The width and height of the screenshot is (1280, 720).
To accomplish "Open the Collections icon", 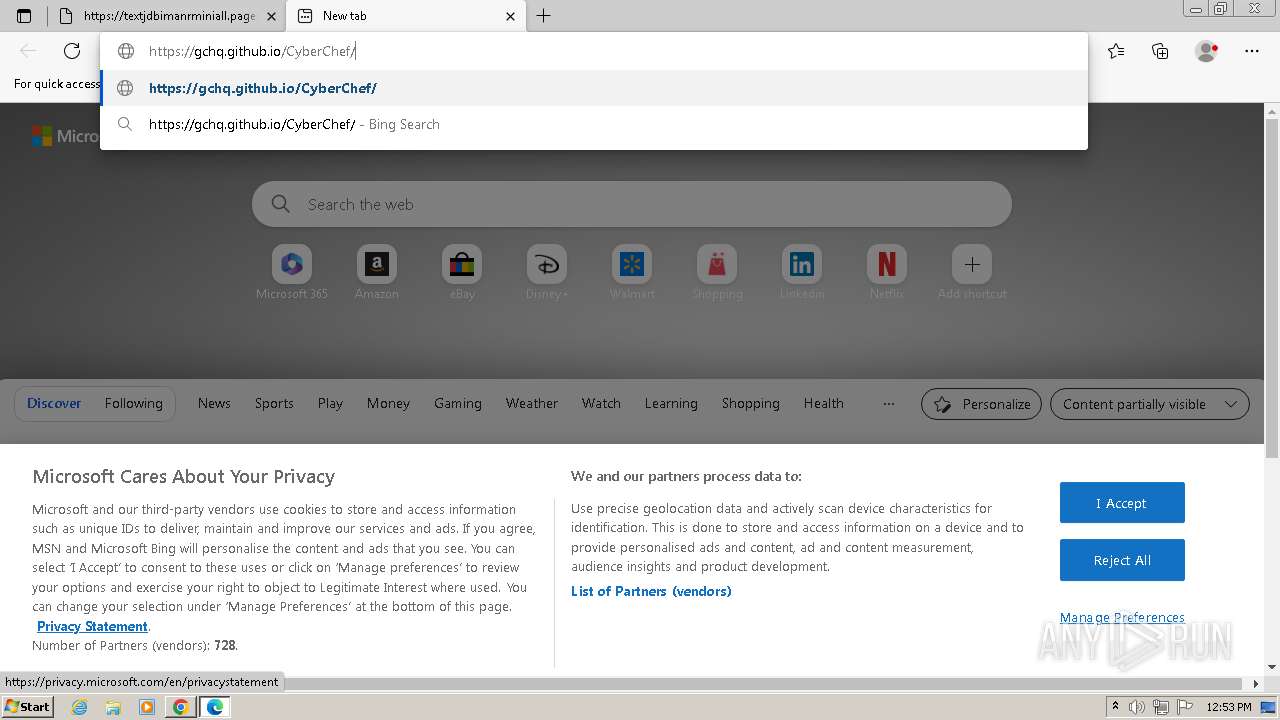I will tap(1160, 51).
